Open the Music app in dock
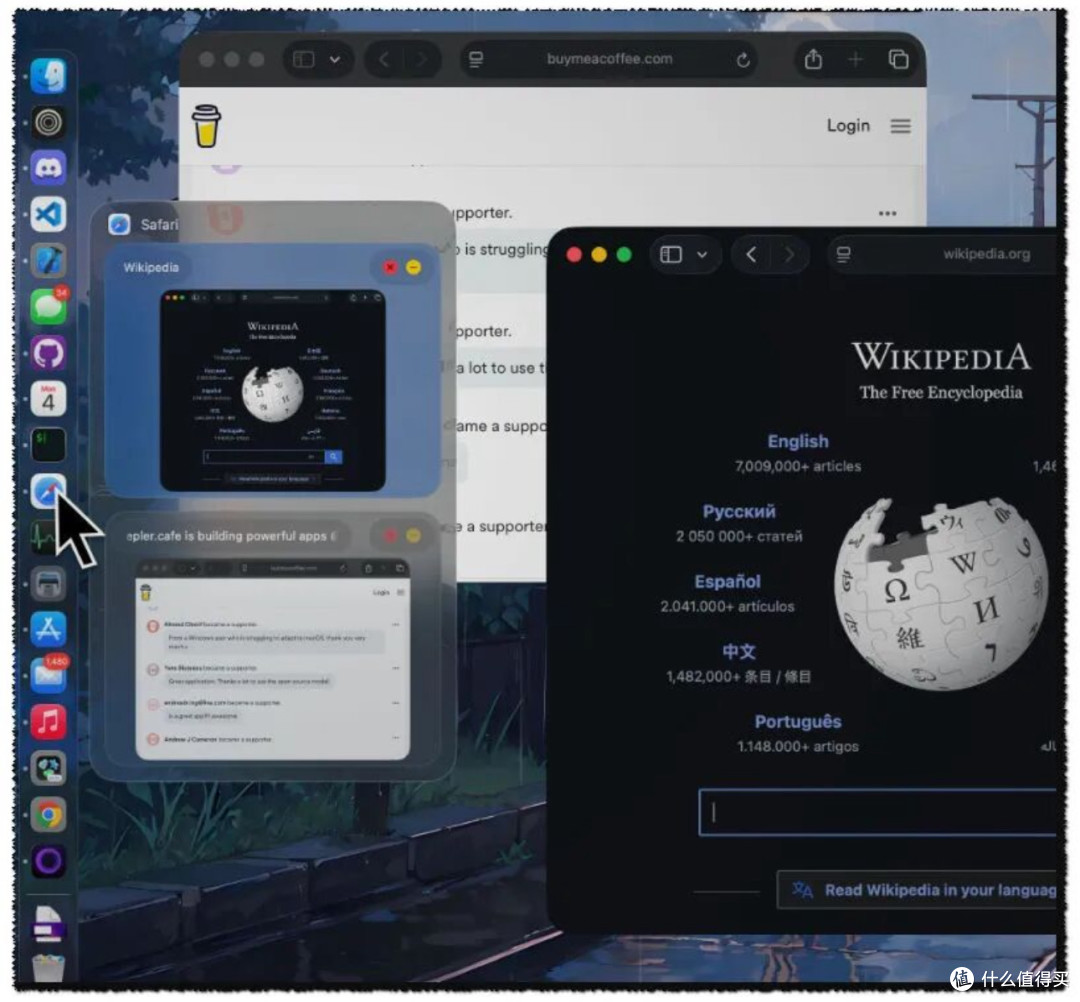 [x=48, y=722]
